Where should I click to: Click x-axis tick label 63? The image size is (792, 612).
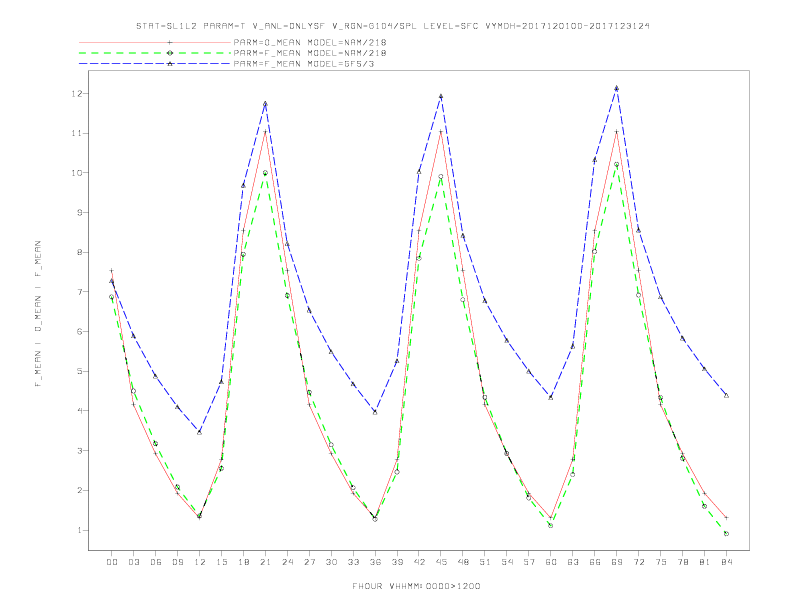[x=573, y=562]
